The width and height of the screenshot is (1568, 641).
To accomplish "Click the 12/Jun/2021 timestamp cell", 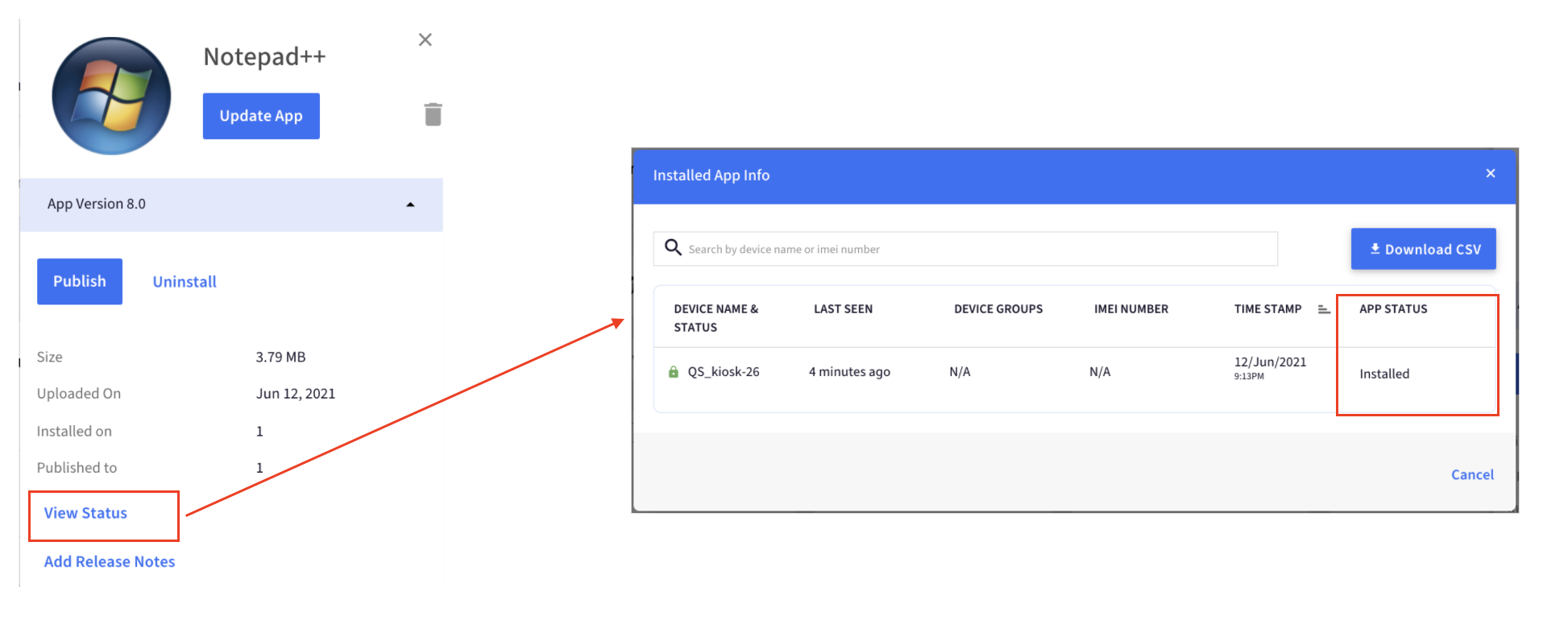I will [1270, 367].
